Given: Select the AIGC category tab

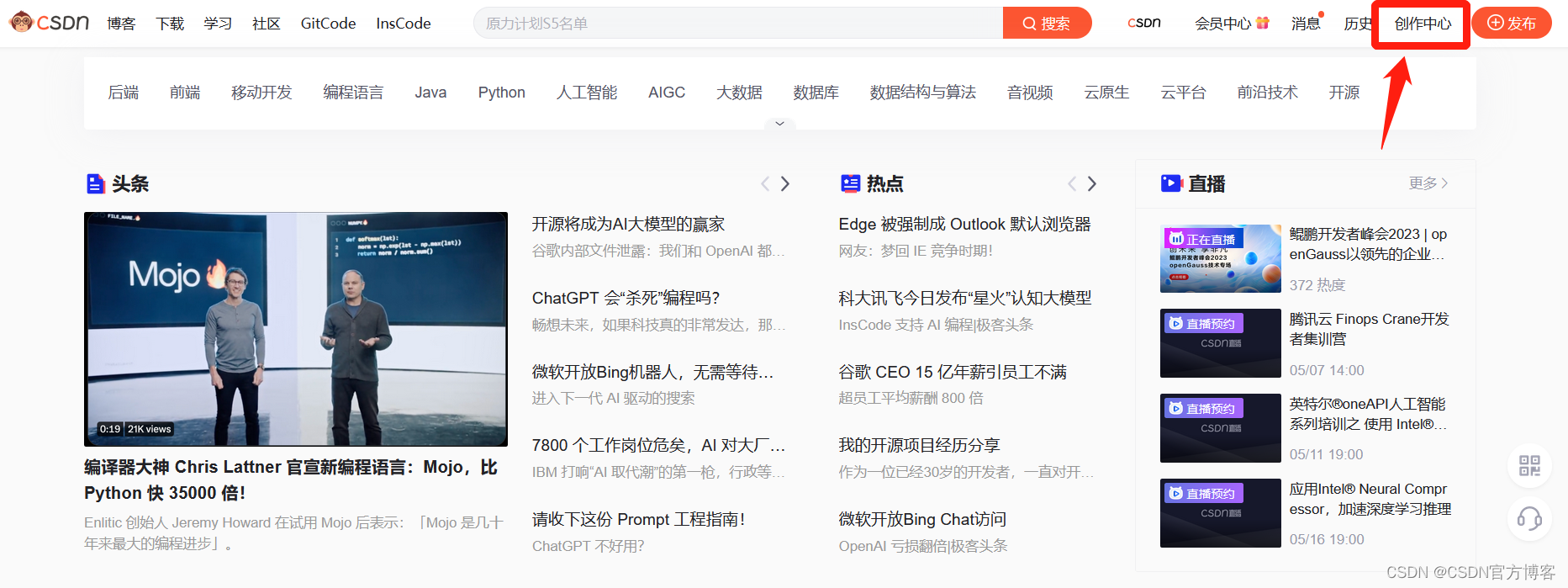Looking at the screenshot, I should tap(667, 93).
